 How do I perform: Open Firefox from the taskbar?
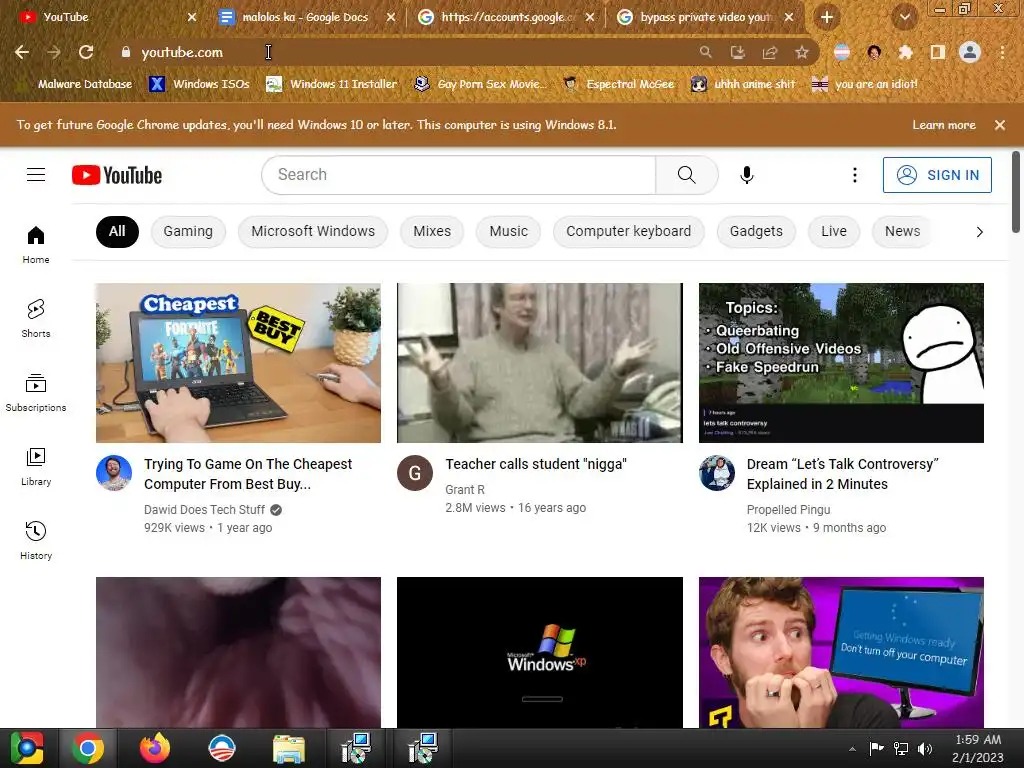(x=155, y=748)
